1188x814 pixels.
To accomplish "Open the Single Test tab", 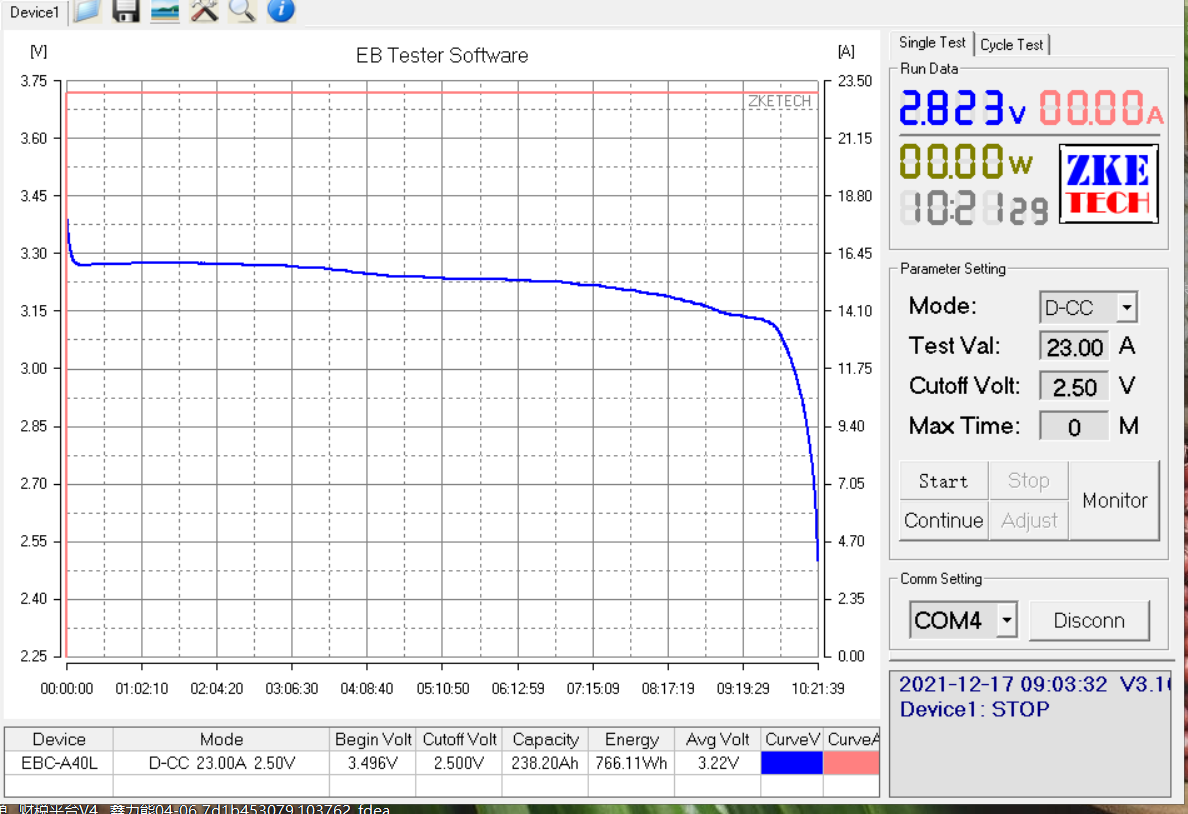I will 931,43.
